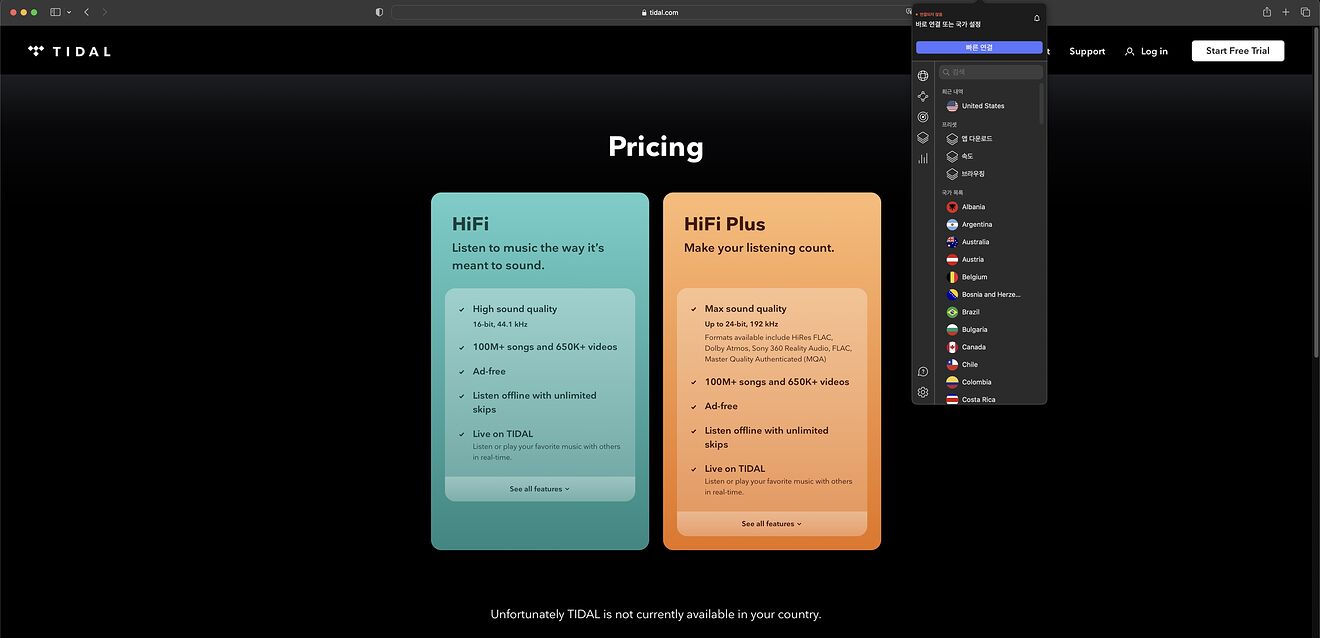Click the Pricing heading
Image resolution: width=1320 pixels, height=638 pixels.
click(656, 147)
